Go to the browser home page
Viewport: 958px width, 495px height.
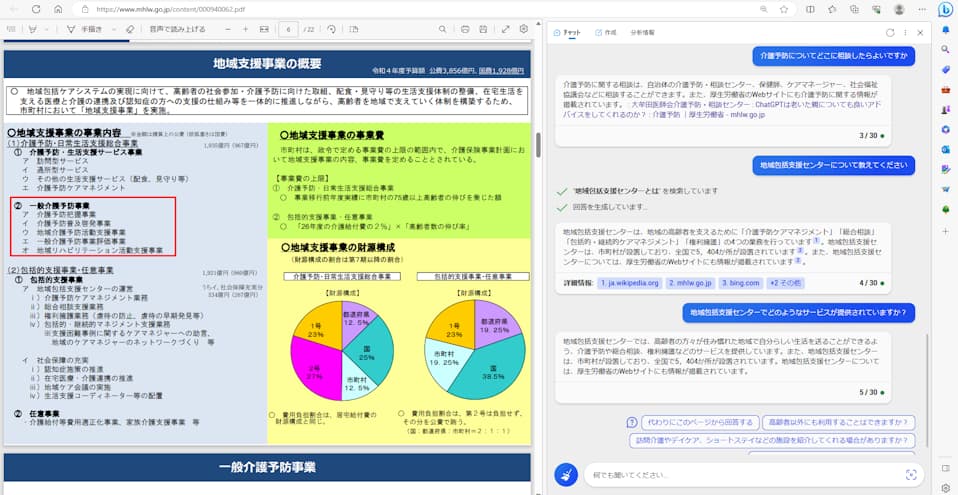tap(58, 9)
